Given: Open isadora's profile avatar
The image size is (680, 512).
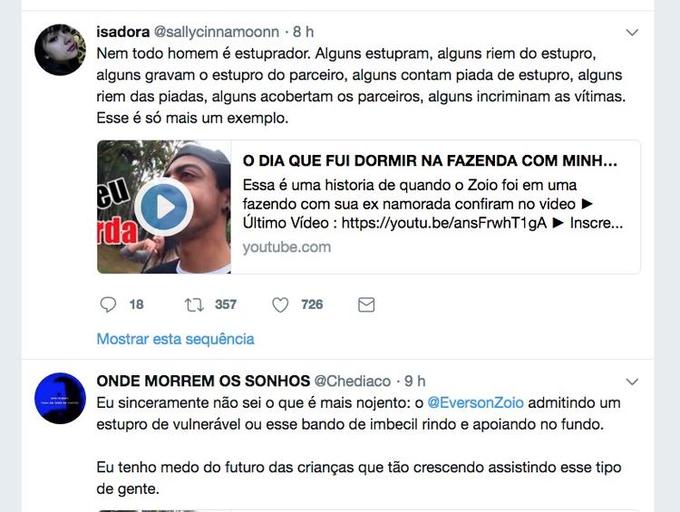Looking at the screenshot, I should click(x=60, y=49).
